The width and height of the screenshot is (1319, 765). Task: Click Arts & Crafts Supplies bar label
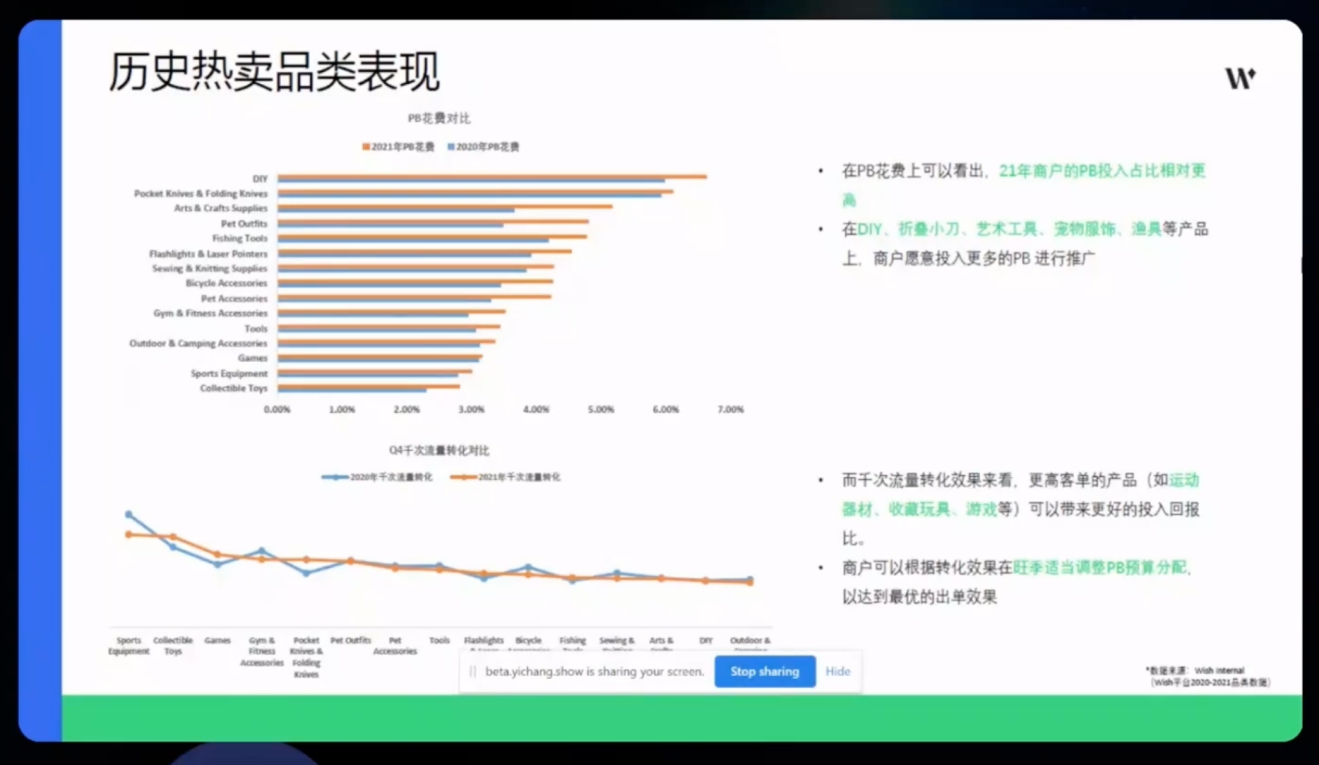tap(221, 209)
